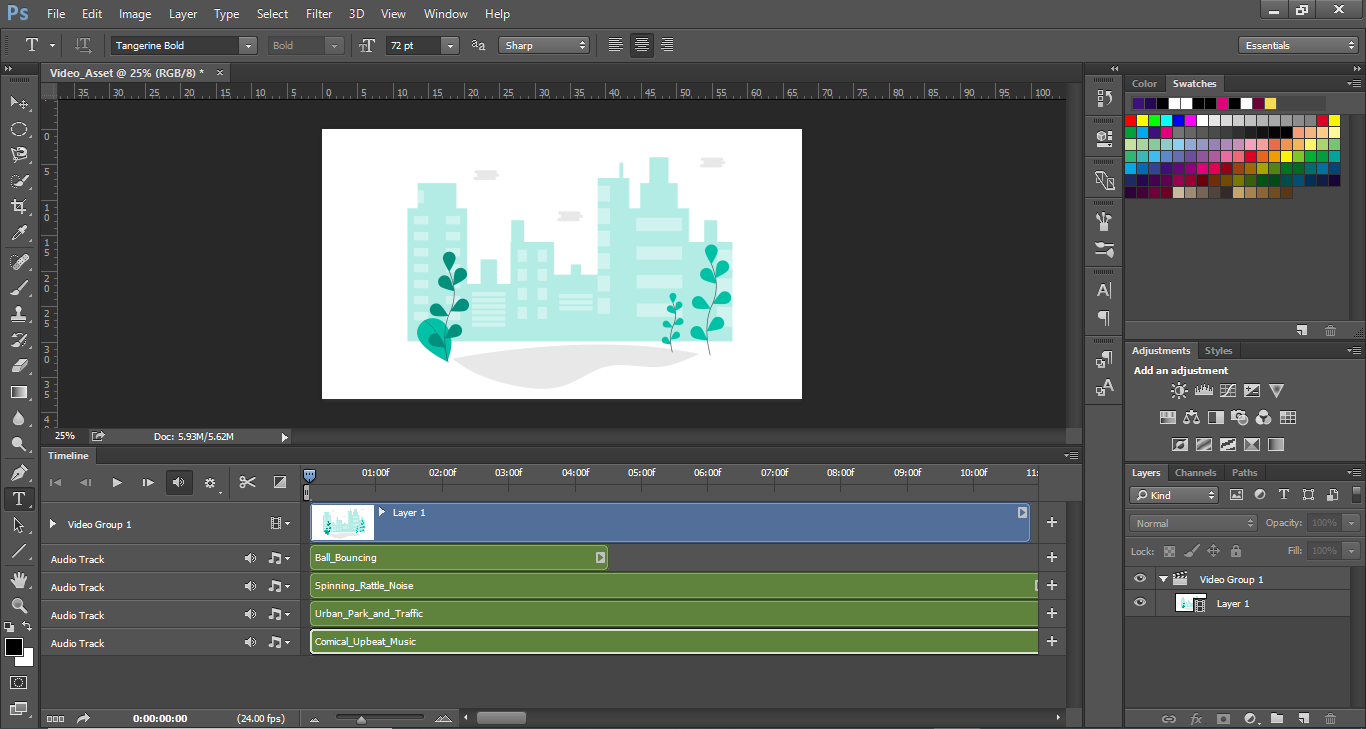Open the Essentials workspace dropdown
Screen dimensions: 1366x729
click(1297, 45)
